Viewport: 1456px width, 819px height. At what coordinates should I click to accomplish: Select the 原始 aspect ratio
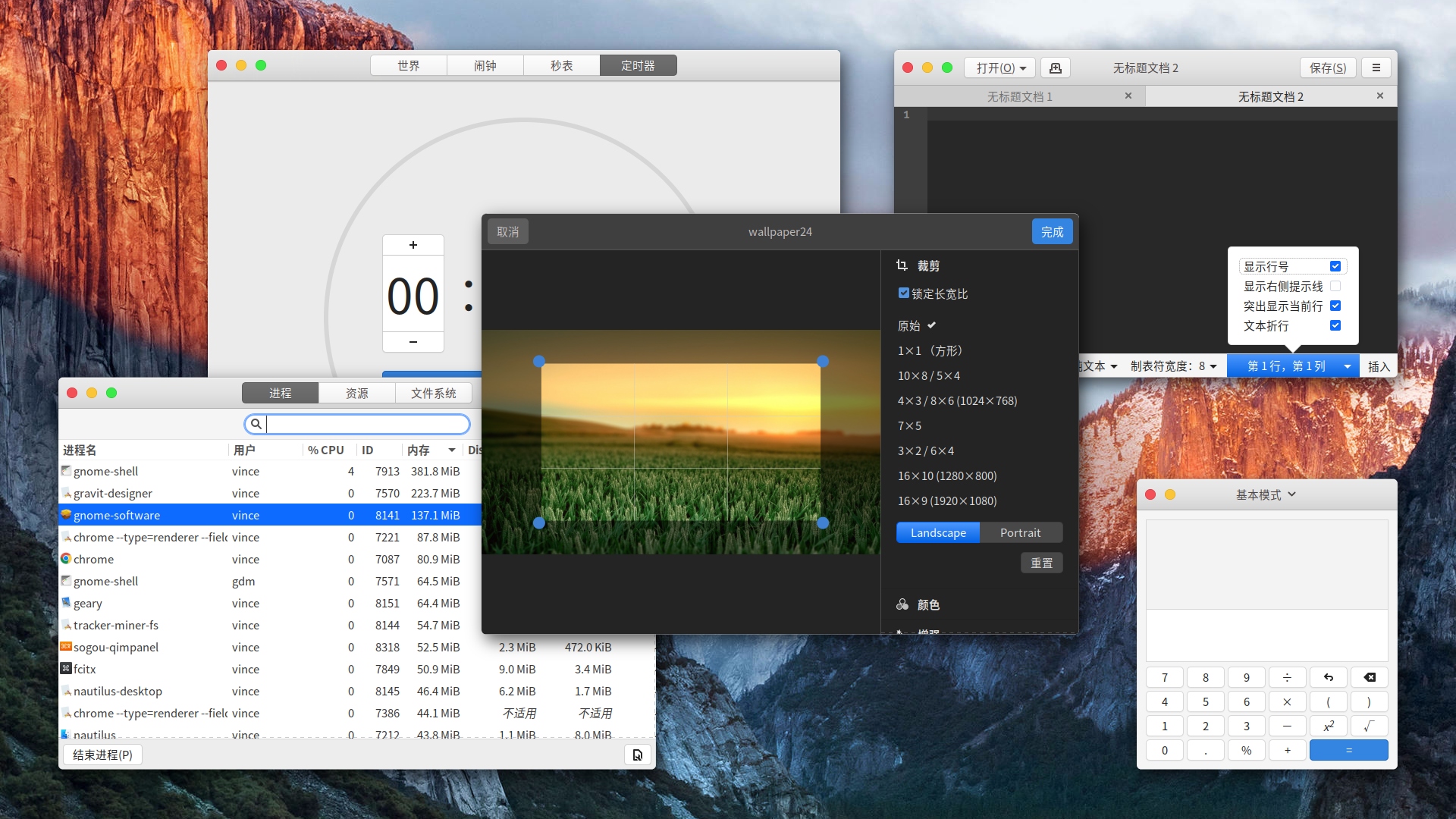tap(908, 325)
